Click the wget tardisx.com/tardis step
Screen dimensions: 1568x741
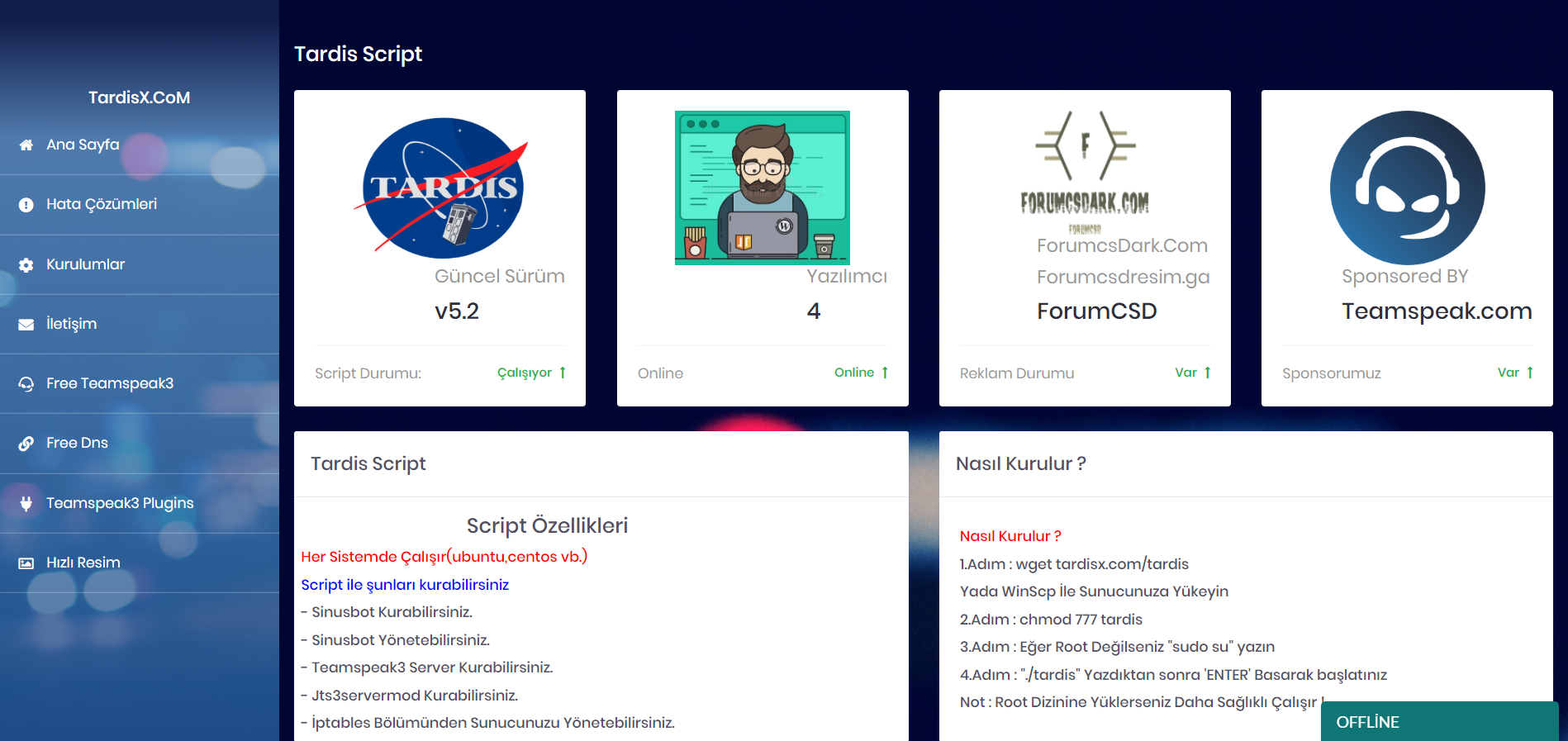point(1074,564)
